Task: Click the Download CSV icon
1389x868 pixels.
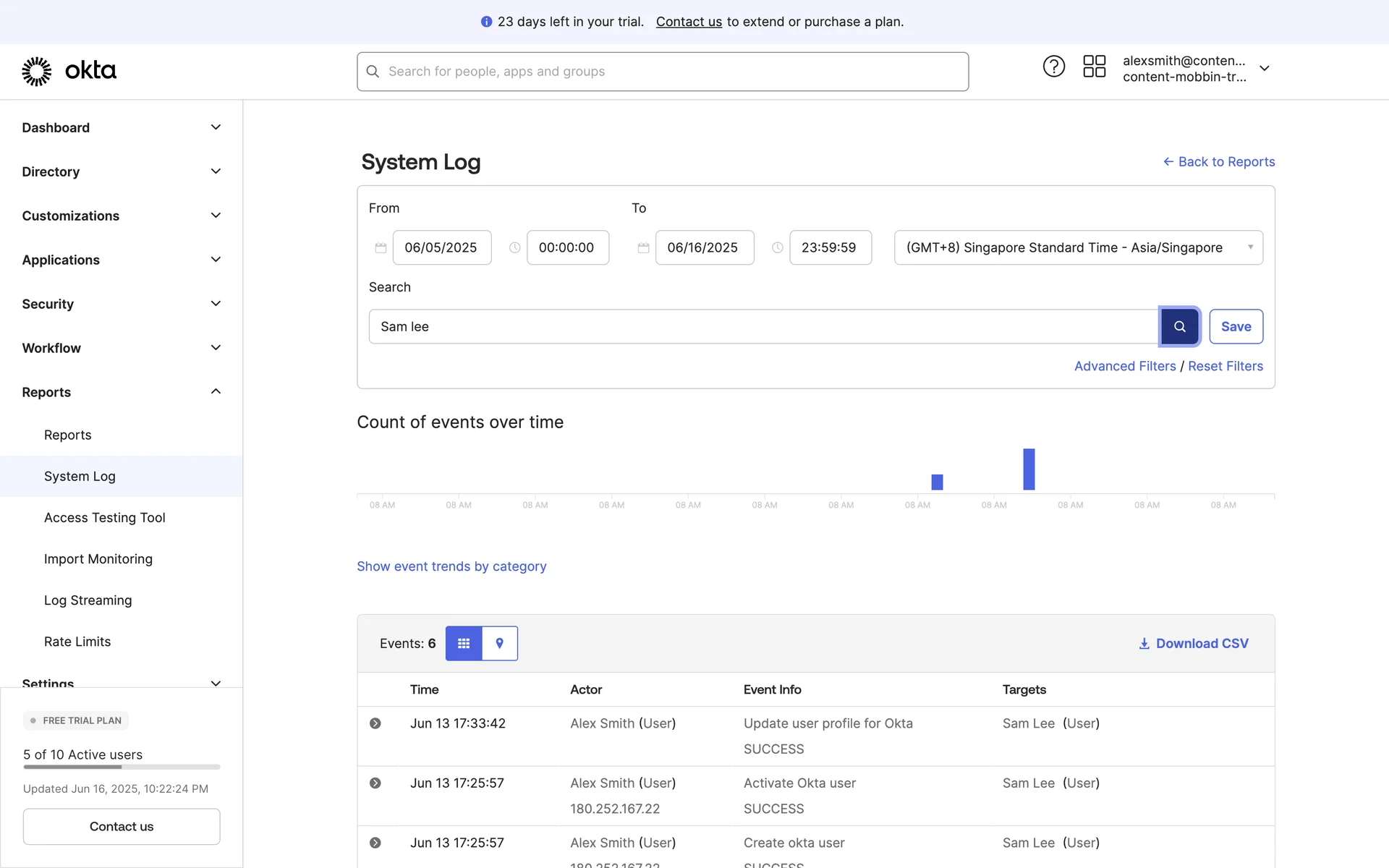Action: (x=1144, y=644)
